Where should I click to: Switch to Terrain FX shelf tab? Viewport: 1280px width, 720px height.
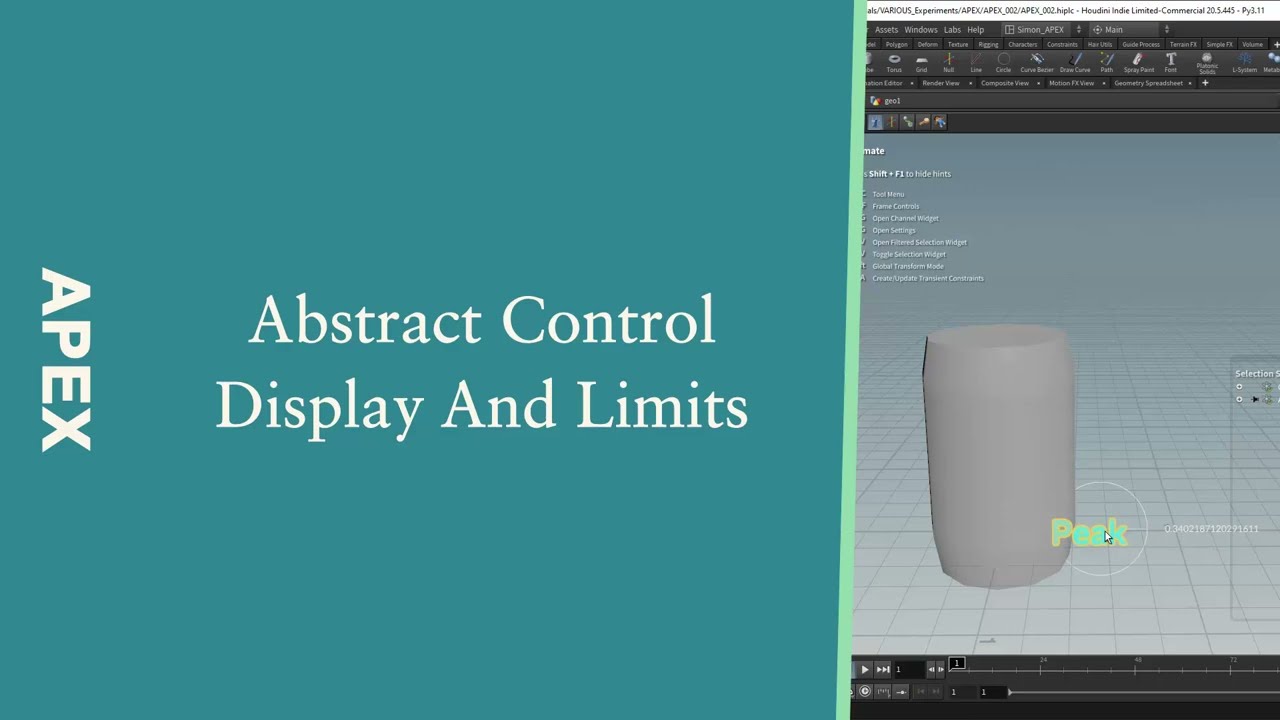pos(1183,45)
